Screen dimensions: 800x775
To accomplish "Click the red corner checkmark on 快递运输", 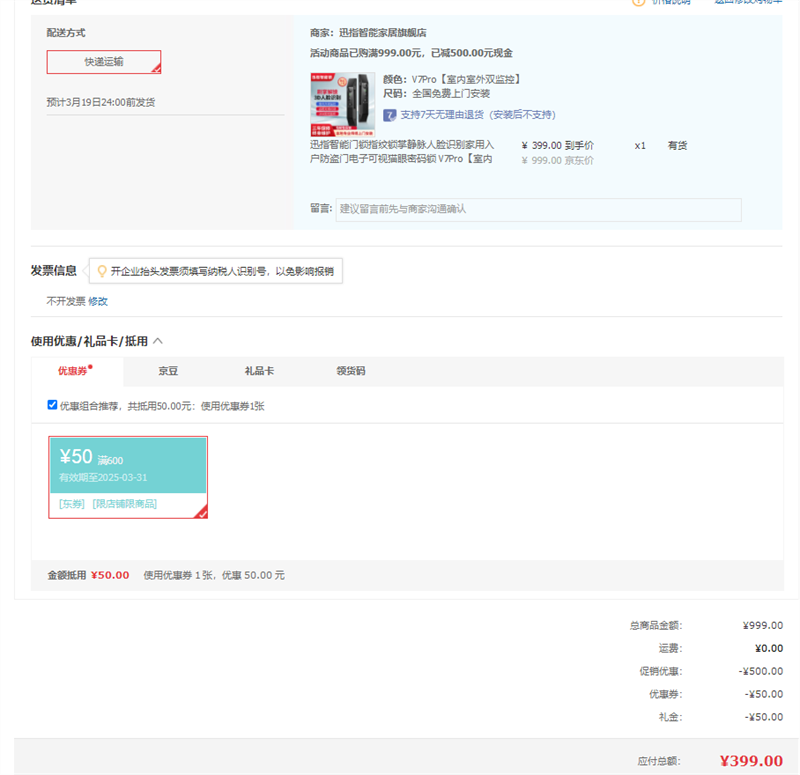I will coord(155,68).
